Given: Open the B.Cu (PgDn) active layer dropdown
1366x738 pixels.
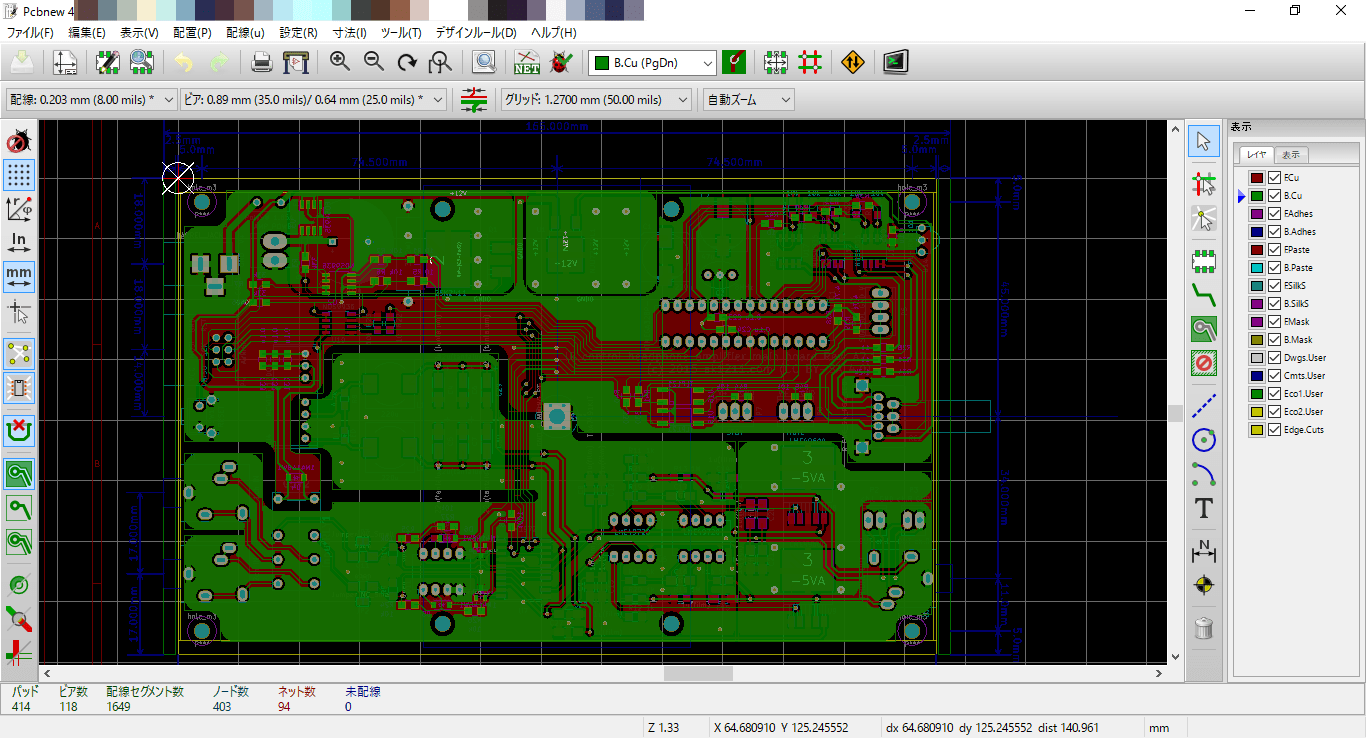Looking at the screenshot, I should tap(653, 63).
